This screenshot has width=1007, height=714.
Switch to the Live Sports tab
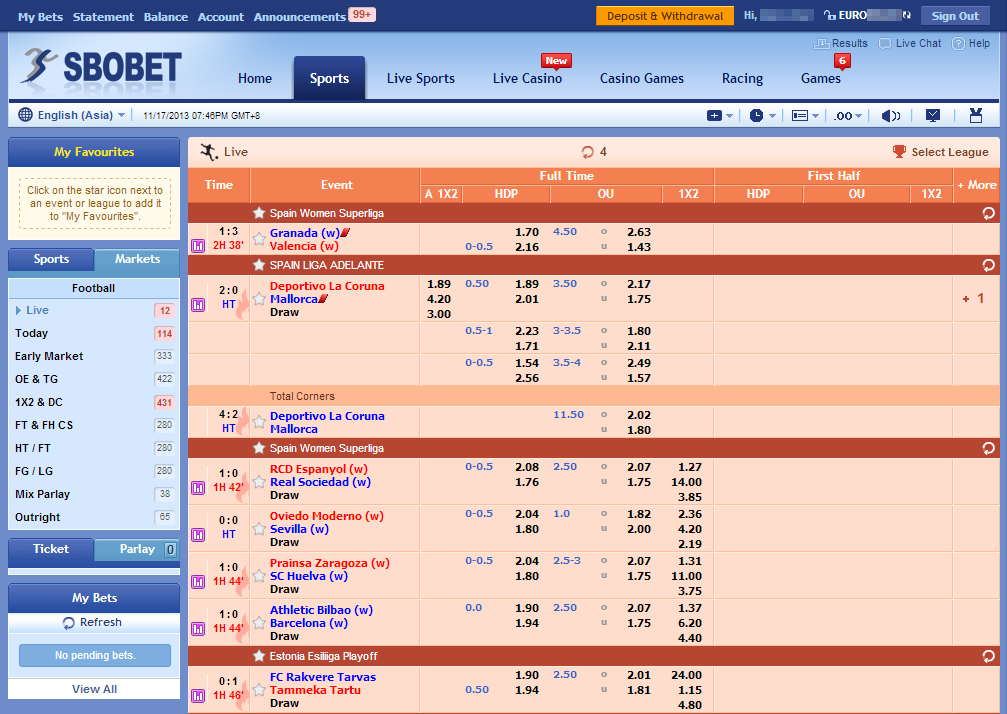click(x=420, y=77)
